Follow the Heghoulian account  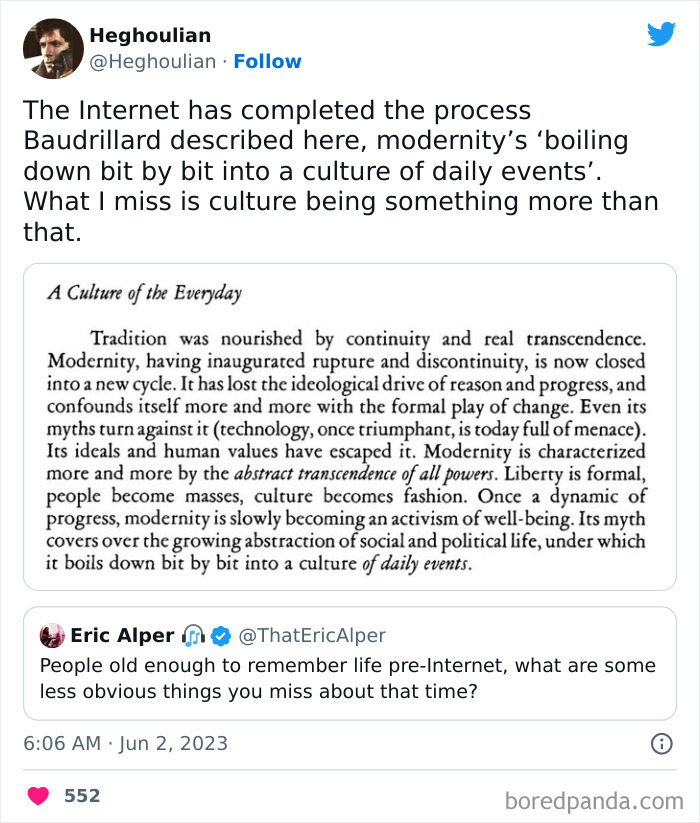click(x=267, y=61)
